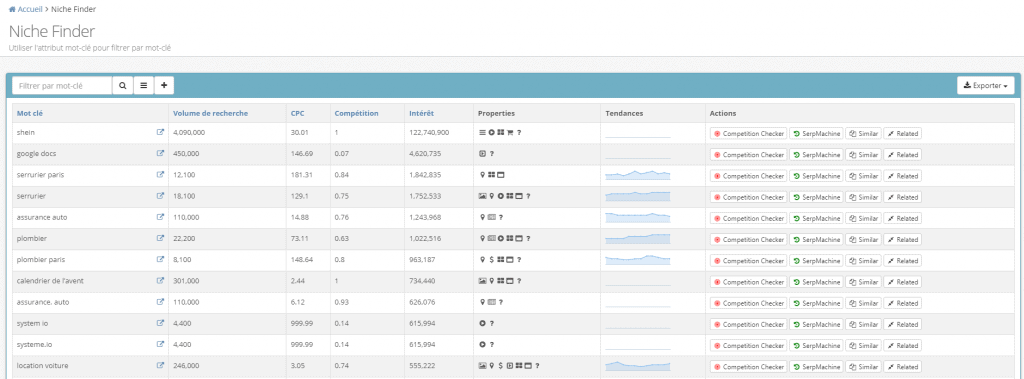The image size is (1024, 379).
Task: Click Related for plombier paris
Action: pos(903,261)
